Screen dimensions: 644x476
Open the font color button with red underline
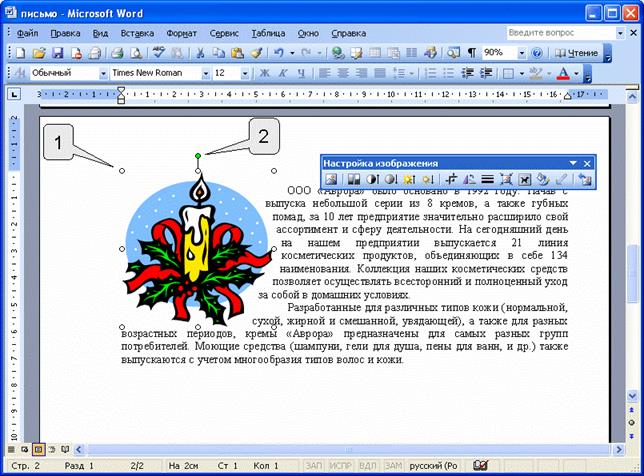[563, 74]
